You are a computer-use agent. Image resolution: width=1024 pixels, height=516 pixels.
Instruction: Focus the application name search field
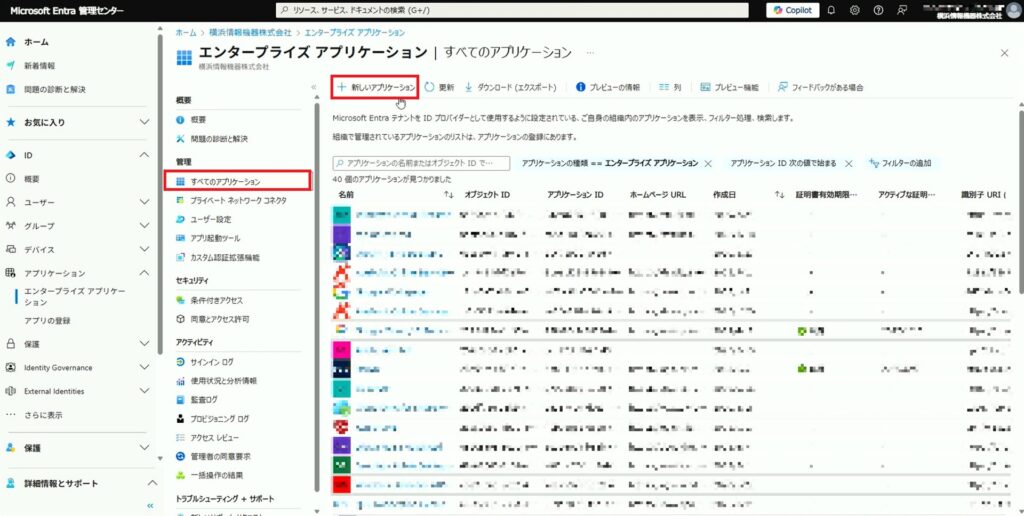[x=421, y=163]
